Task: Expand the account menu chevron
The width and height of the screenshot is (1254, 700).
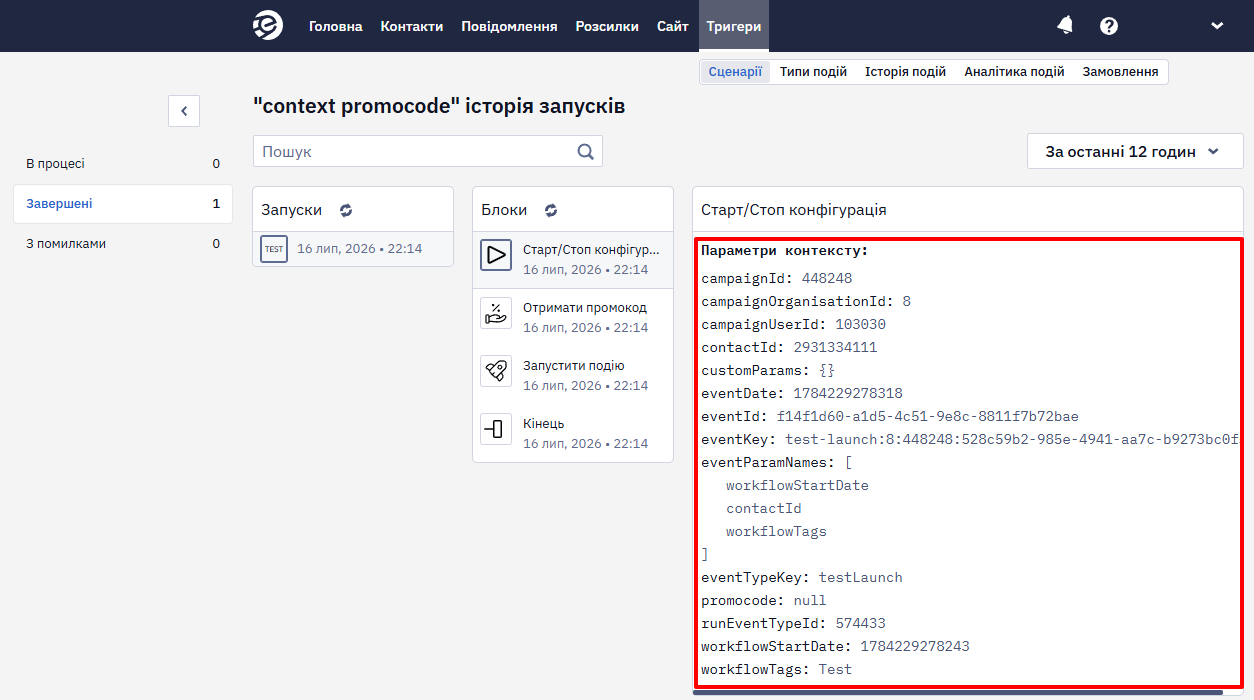Action: 1217,26
